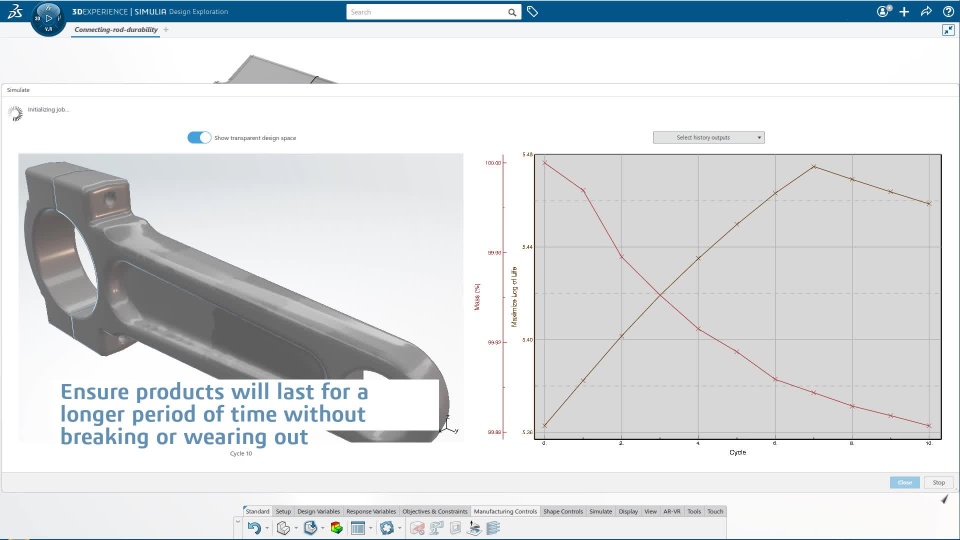Switch to Touch tab
Image resolution: width=960 pixels, height=540 pixels.
coord(715,511)
